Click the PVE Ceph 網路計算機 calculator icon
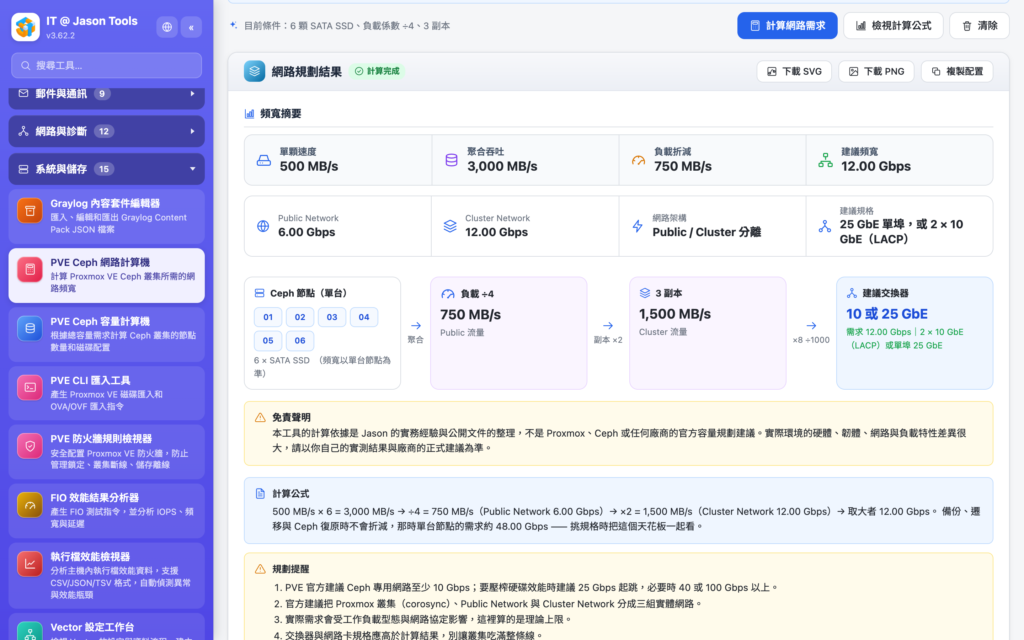The width and height of the screenshot is (1024, 640). tap(30, 269)
